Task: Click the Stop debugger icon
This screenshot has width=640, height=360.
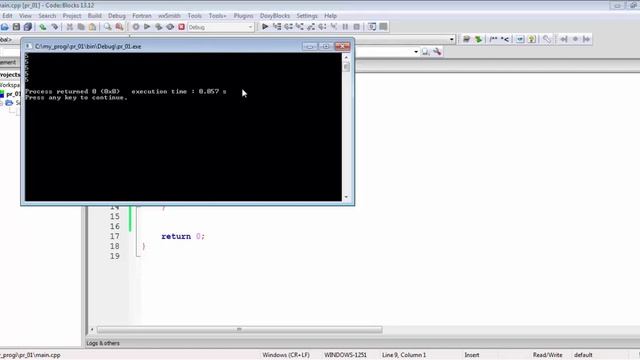Action: tap(357, 27)
